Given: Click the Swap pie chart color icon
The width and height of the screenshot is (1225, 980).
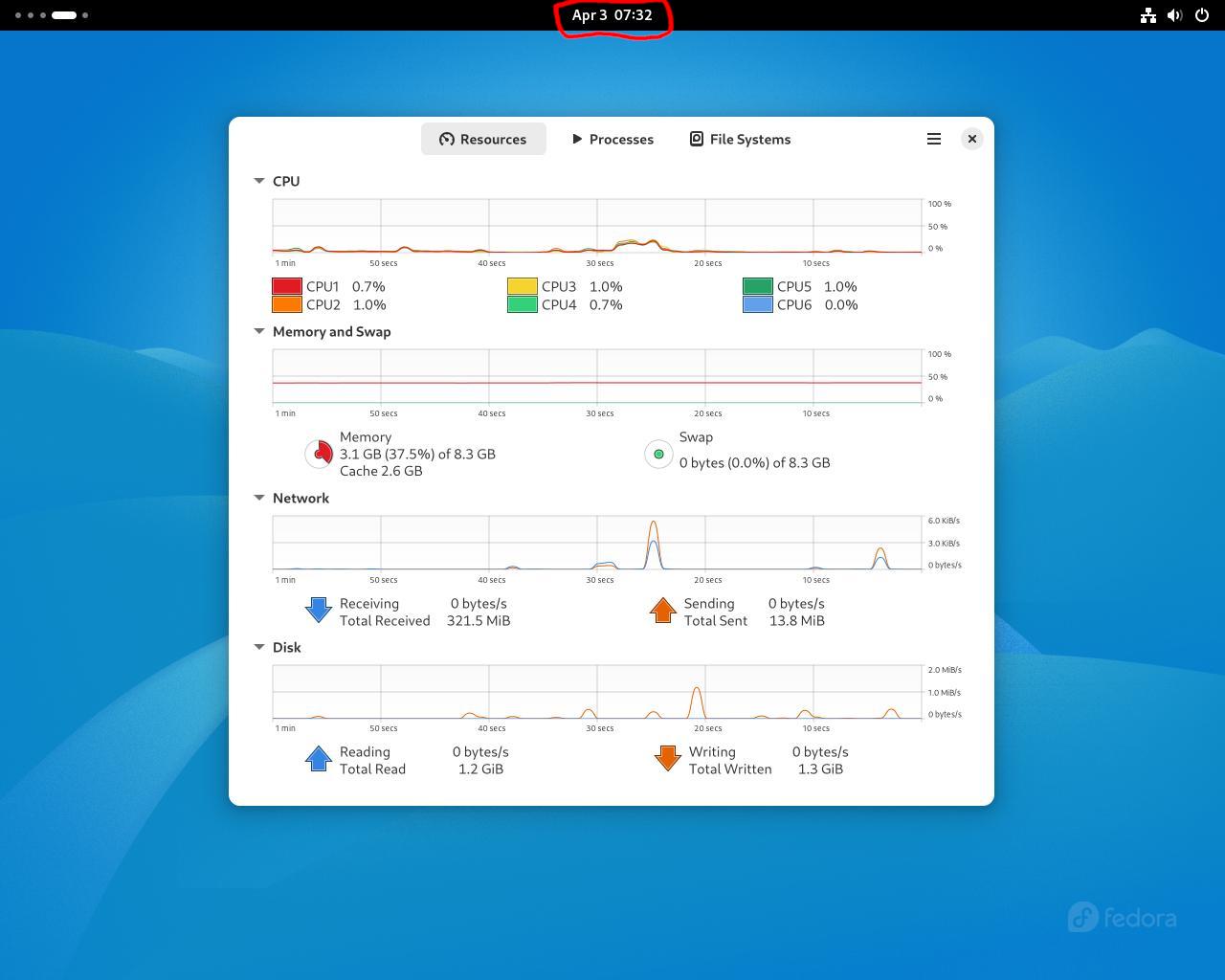Looking at the screenshot, I should click(658, 454).
